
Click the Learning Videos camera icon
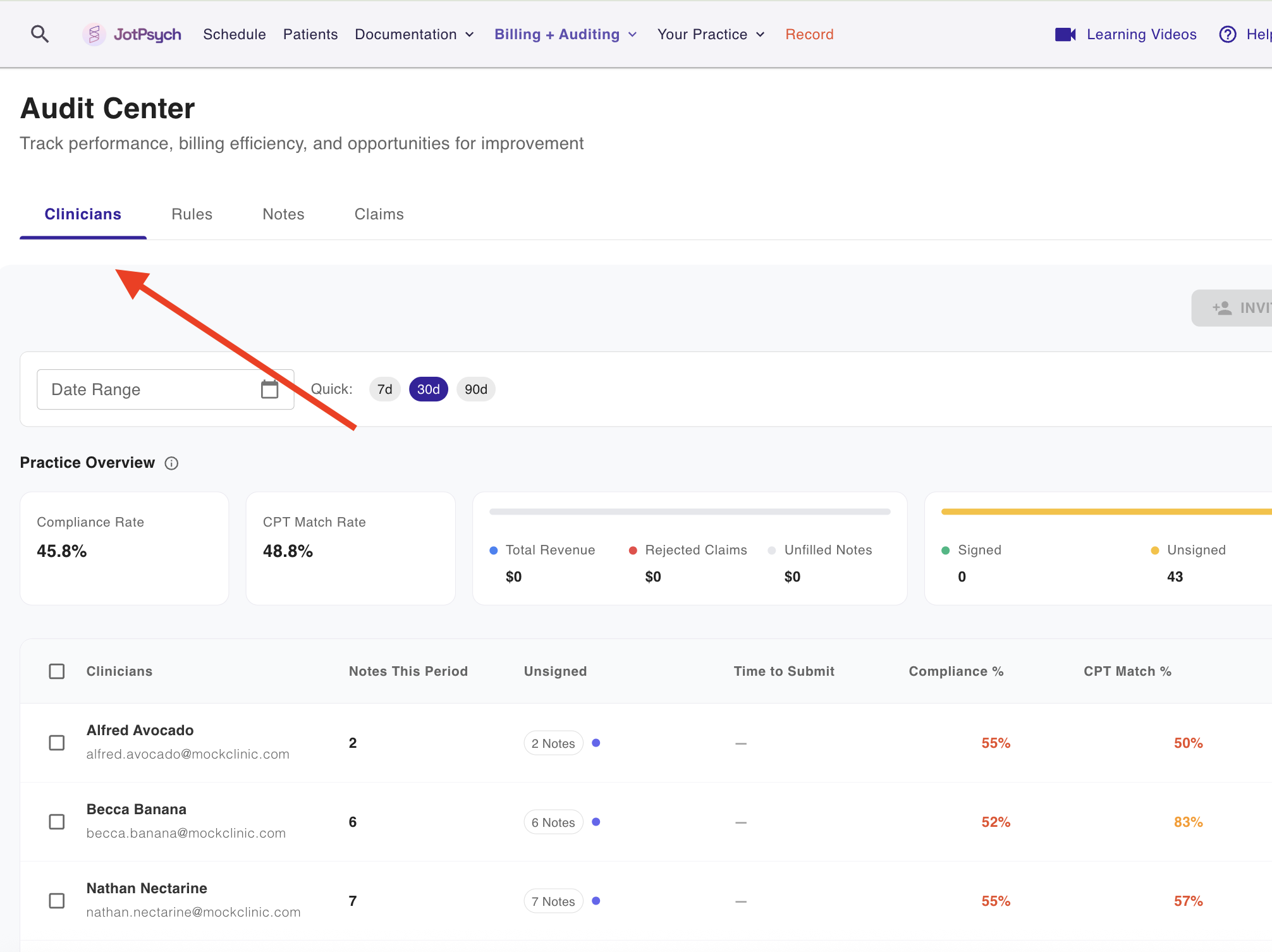tap(1065, 34)
